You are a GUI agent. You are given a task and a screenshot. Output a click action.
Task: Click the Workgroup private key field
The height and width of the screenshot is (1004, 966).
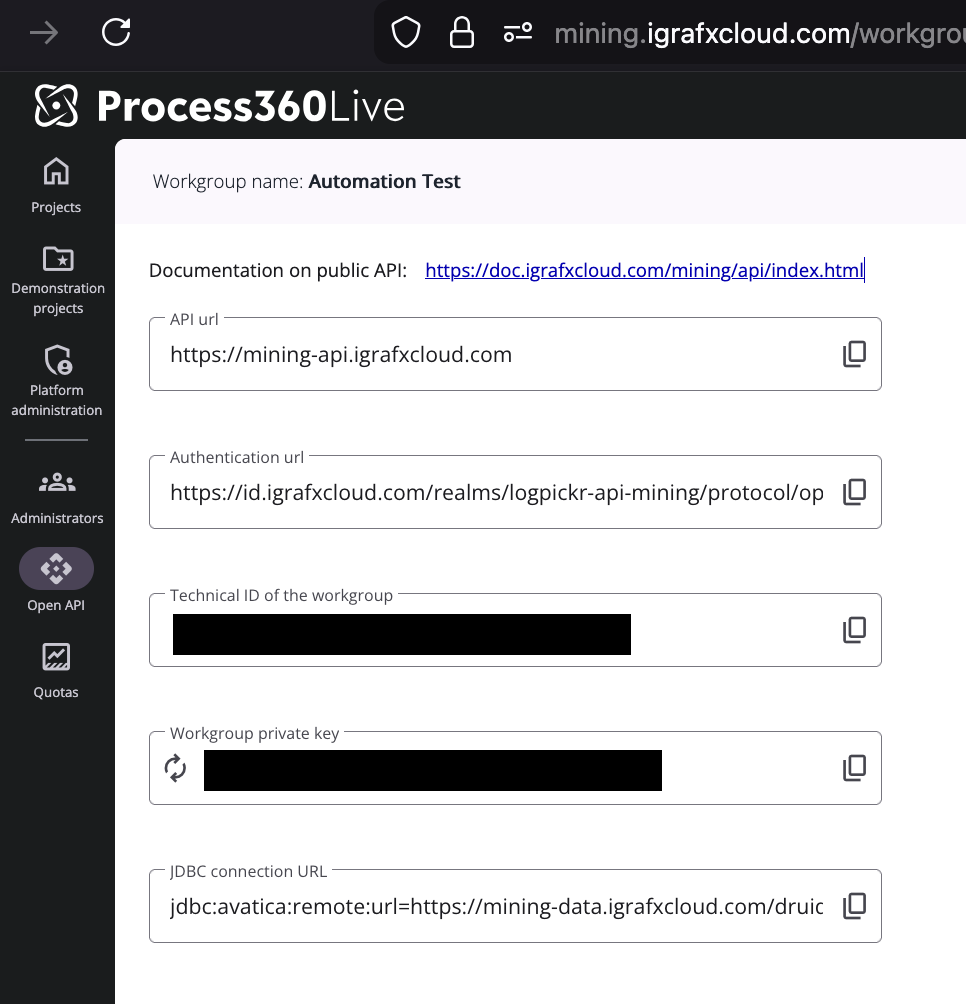point(515,768)
